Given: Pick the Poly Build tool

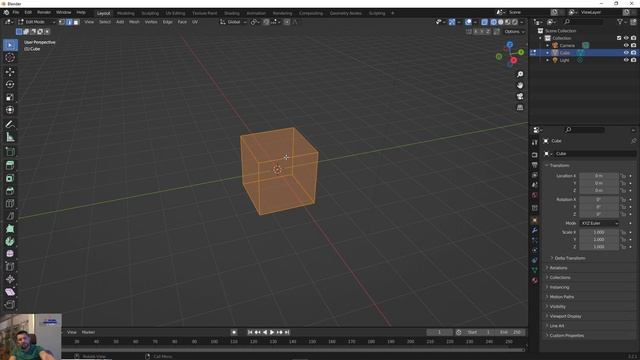Looking at the screenshot, I should pyautogui.click(x=10, y=229).
